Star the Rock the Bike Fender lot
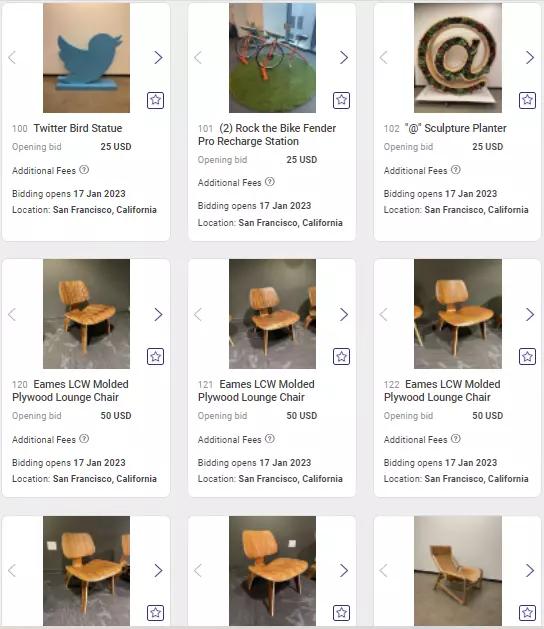544x629 pixels. click(x=341, y=100)
